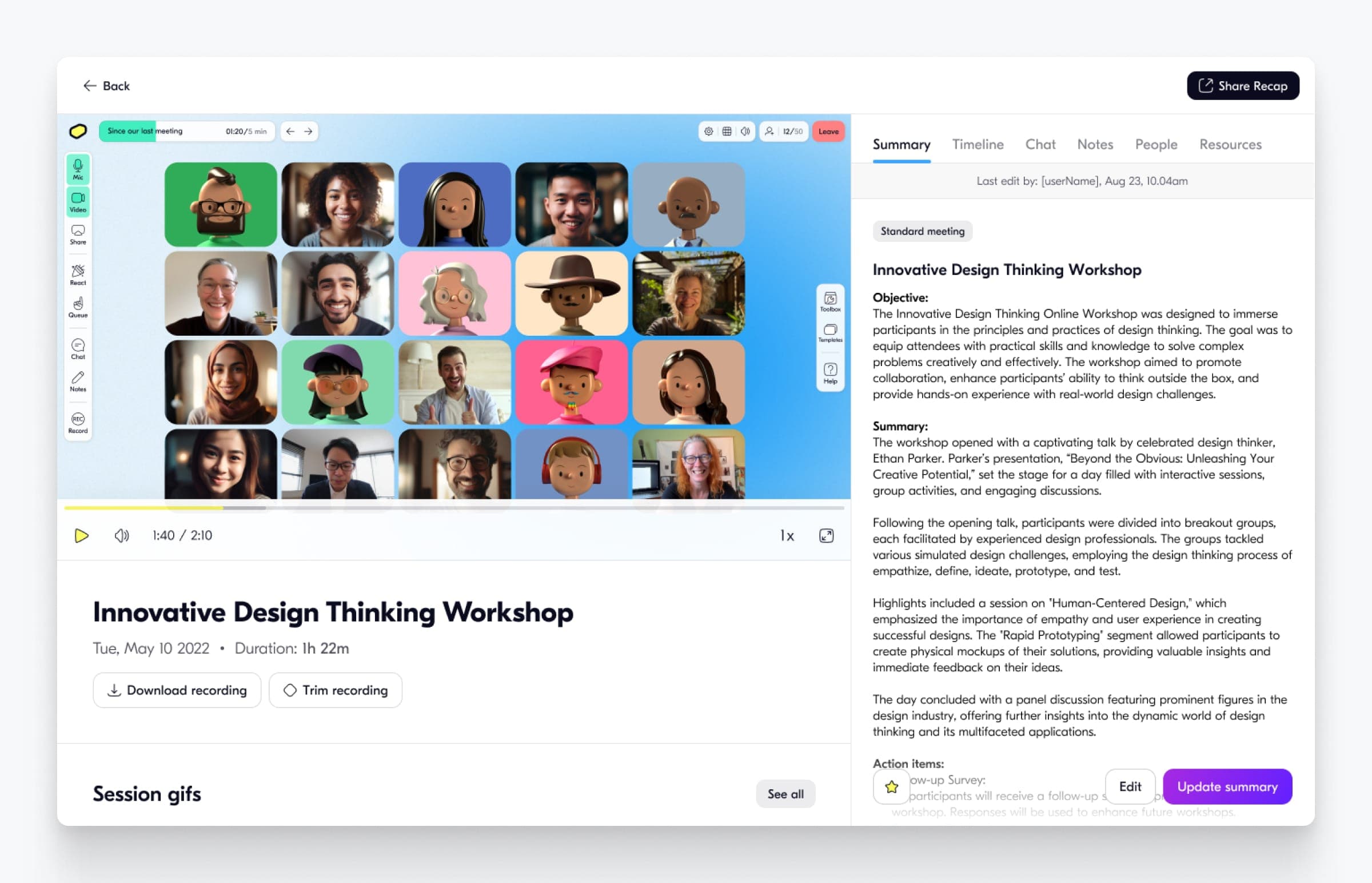
Task: Play the meeting recording
Action: (81, 535)
